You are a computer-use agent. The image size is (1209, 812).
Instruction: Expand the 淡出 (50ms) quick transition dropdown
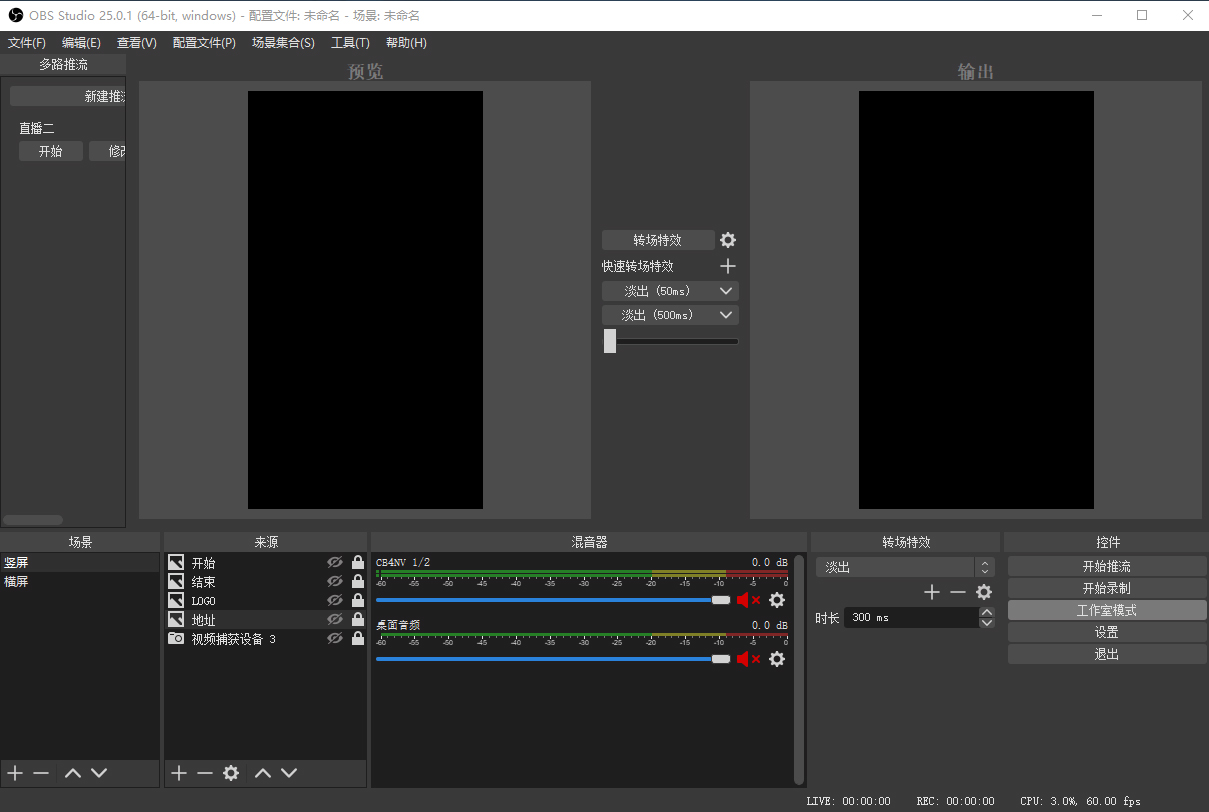click(727, 291)
